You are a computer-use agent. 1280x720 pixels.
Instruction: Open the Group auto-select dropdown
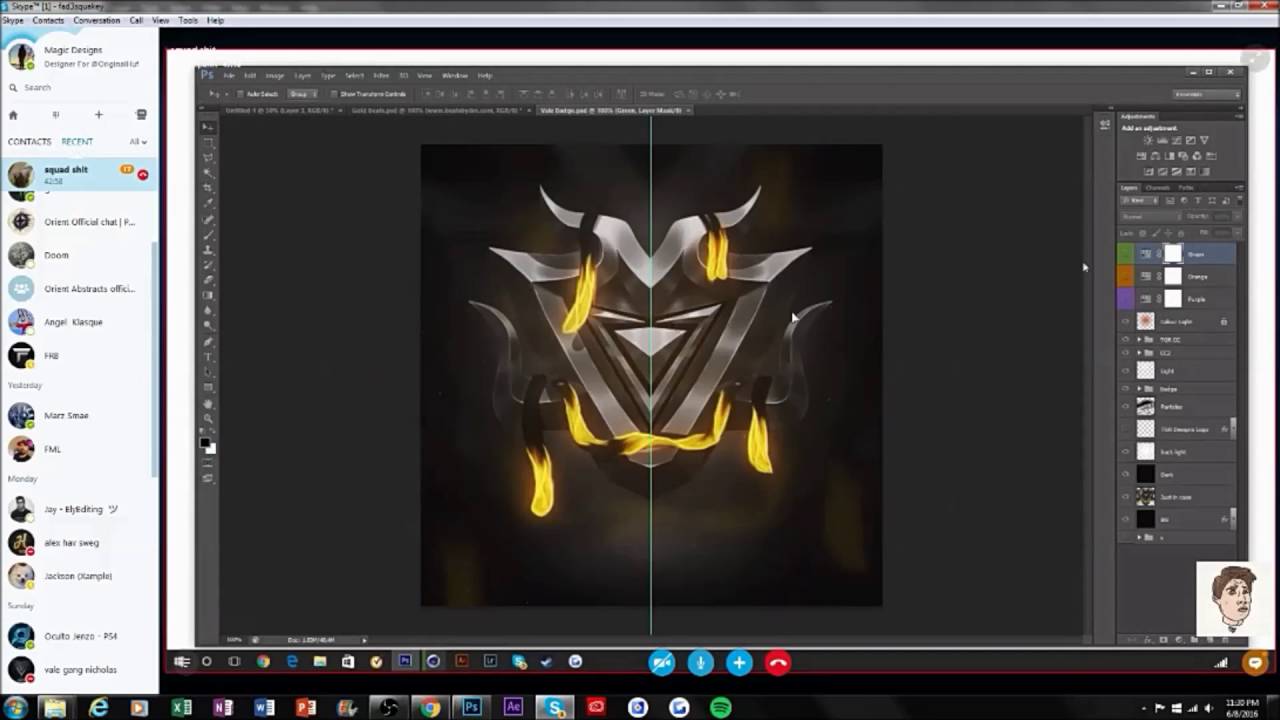coord(301,94)
